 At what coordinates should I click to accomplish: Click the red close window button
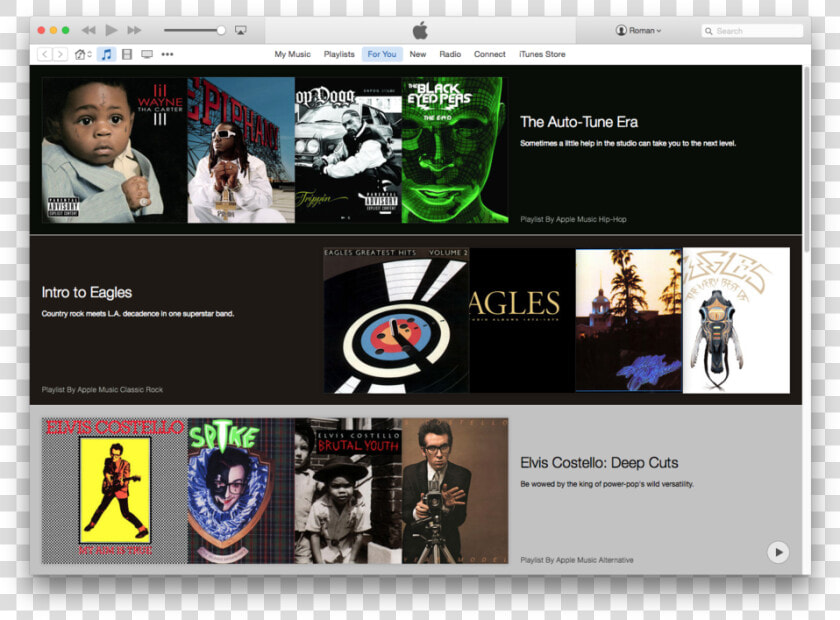coord(41,31)
